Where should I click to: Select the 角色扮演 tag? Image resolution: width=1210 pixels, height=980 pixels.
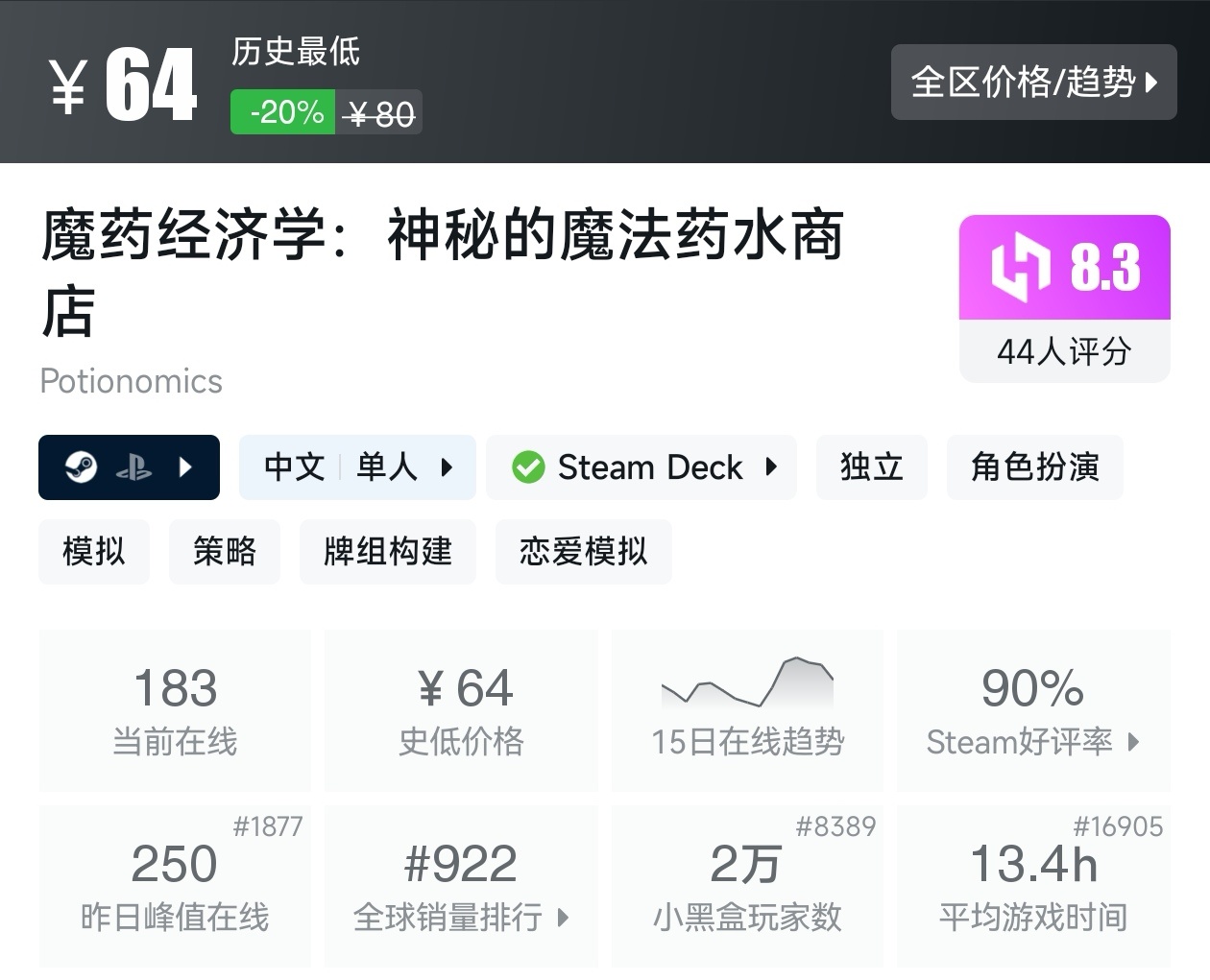[x=1035, y=467]
